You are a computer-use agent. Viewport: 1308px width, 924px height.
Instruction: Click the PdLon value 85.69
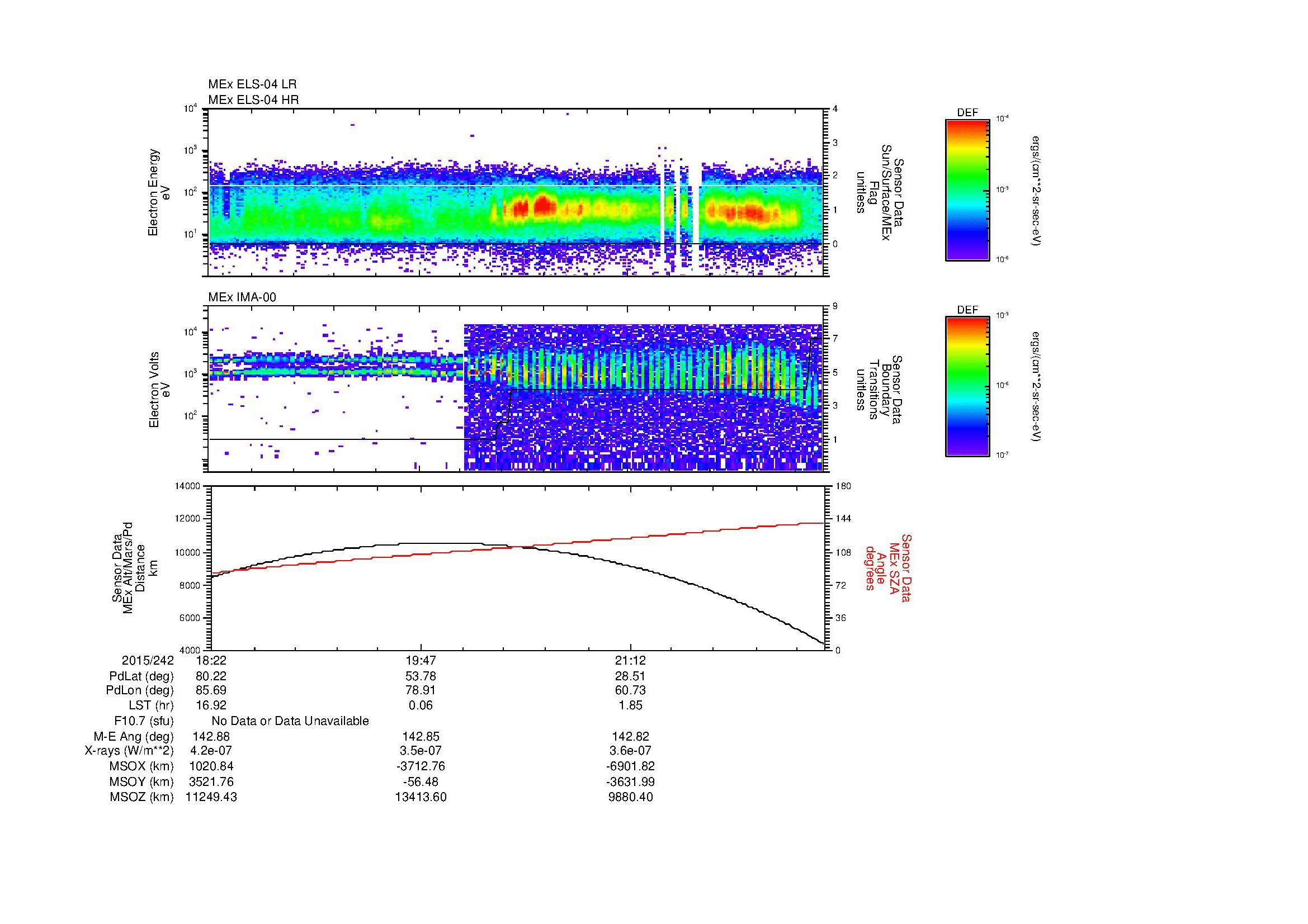pos(211,690)
